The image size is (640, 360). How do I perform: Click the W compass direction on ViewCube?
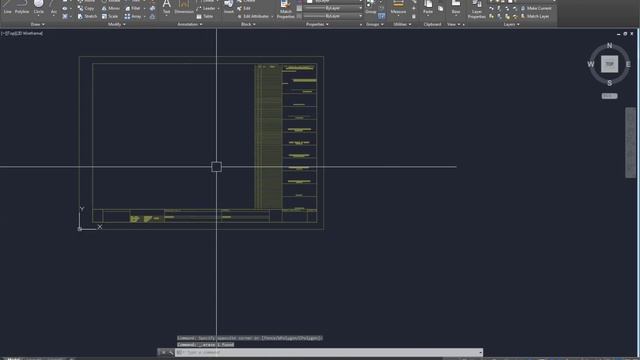point(591,64)
